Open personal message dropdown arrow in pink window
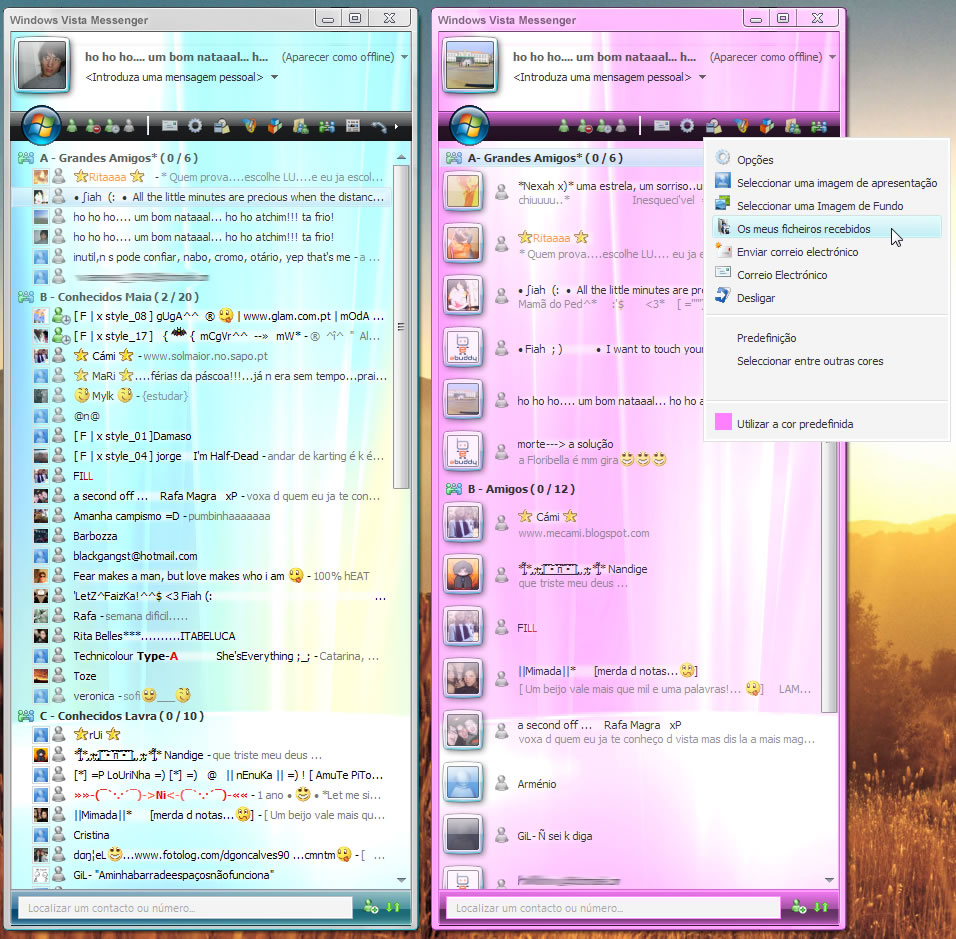Image resolution: width=956 pixels, height=939 pixels. [702, 77]
